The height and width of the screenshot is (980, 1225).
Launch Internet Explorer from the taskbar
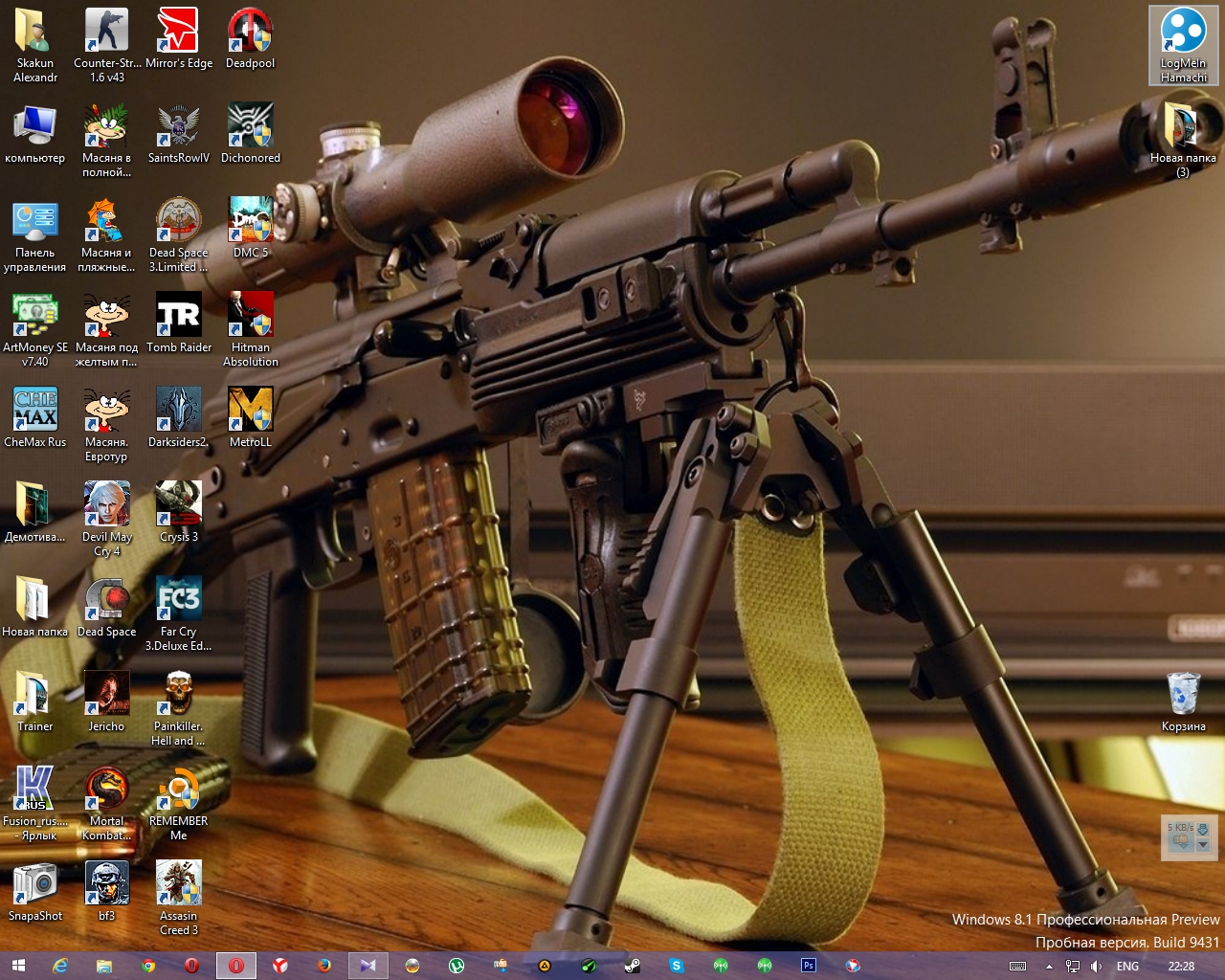[x=60, y=966]
